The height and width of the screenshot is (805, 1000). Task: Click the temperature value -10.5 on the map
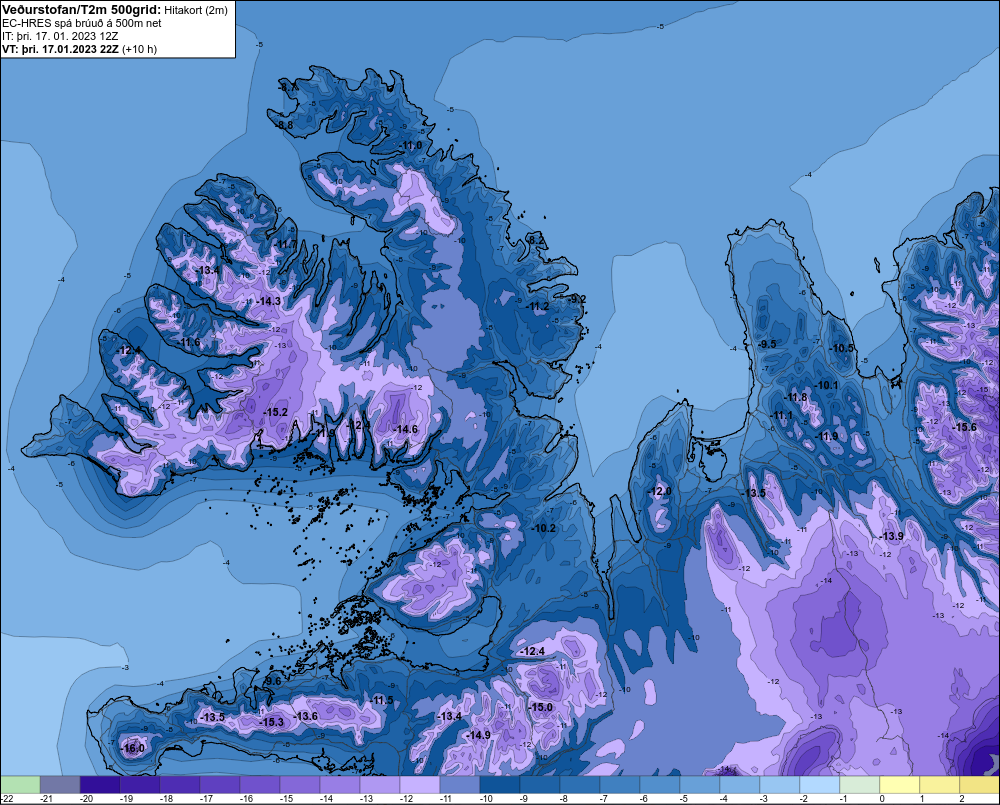(x=842, y=348)
